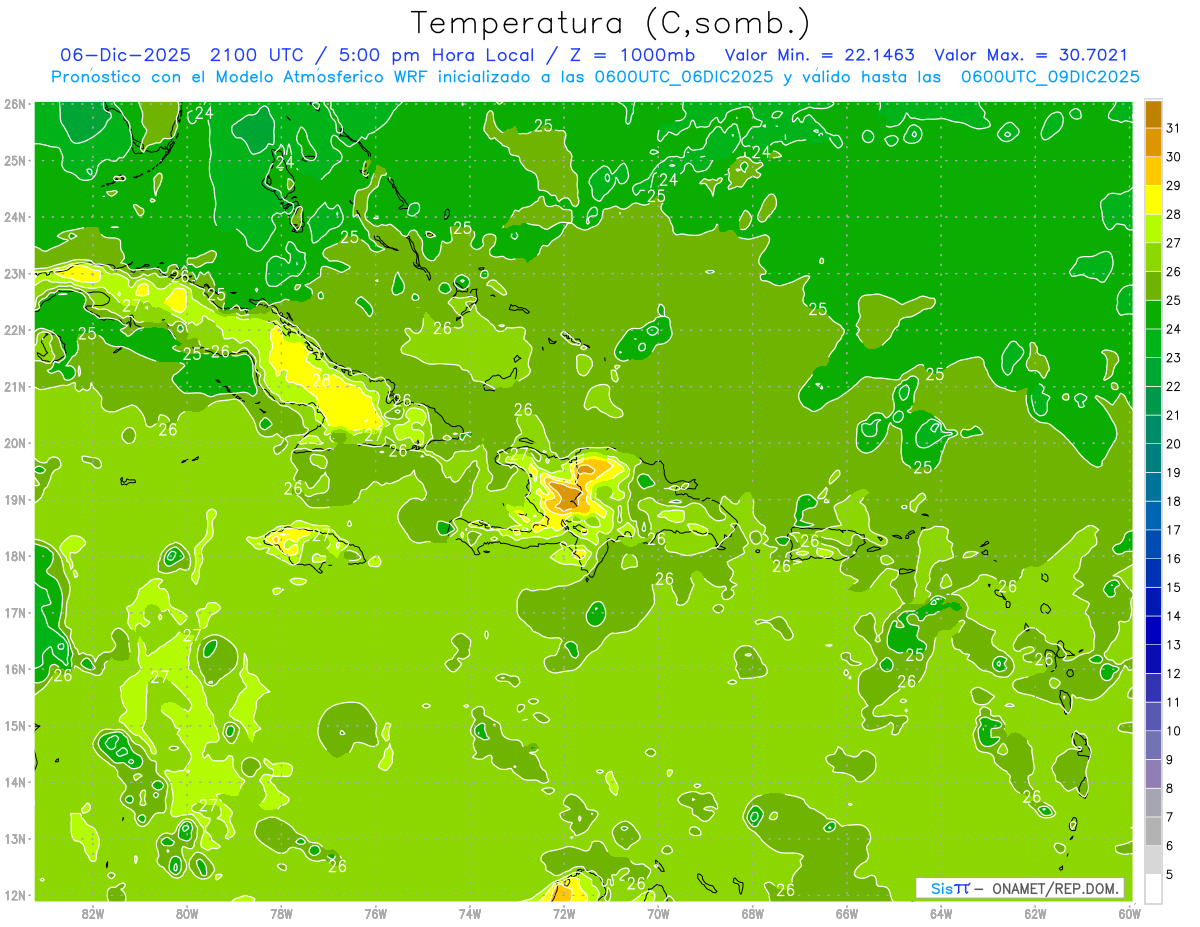Pick the yellow swatch between legend 28 and 29
Image resolution: width=1200 pixels, height=927 pixels.
point(1153,200)
